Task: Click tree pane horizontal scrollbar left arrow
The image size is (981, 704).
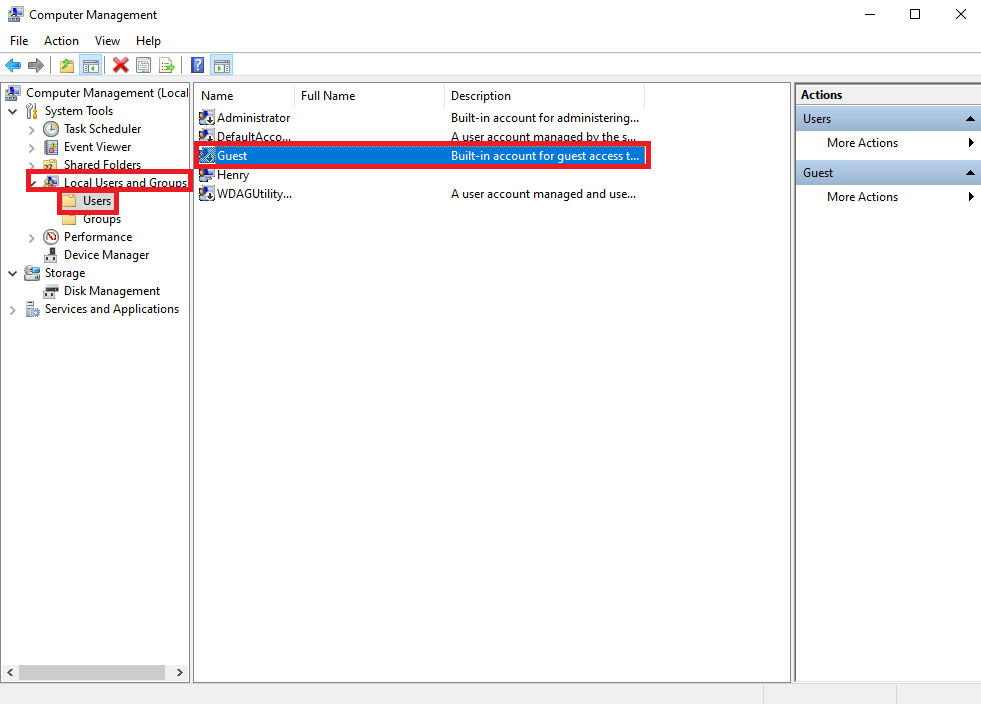Action: coord(10,673)
